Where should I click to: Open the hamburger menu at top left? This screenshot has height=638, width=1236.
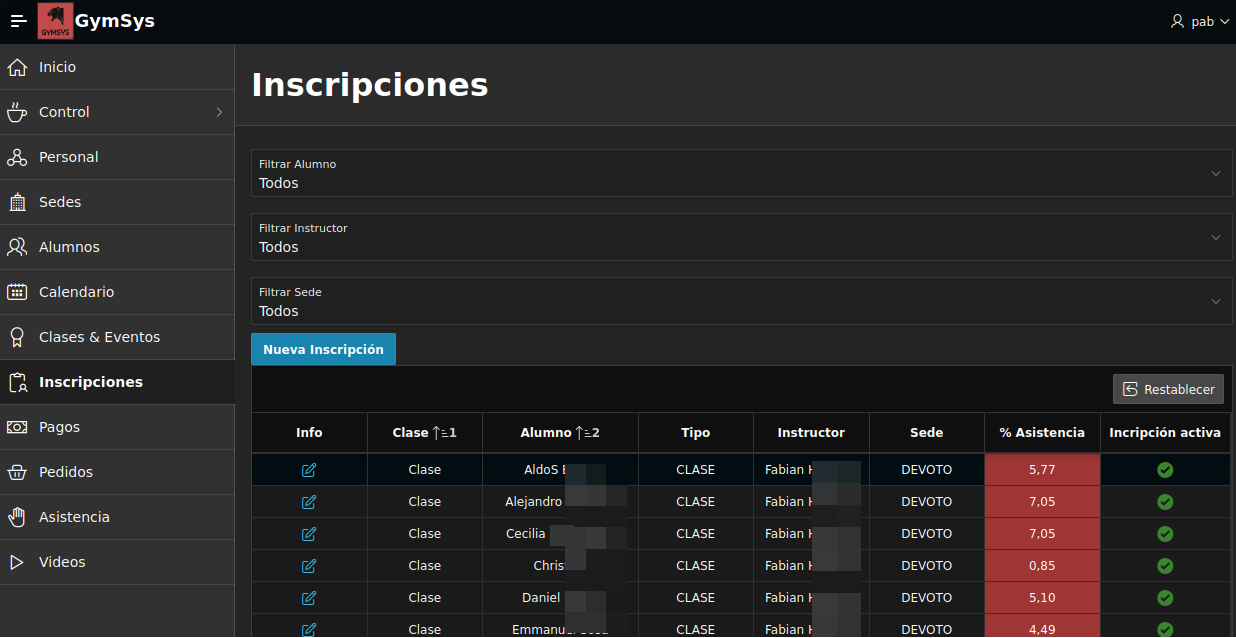[x=17, y=20]
